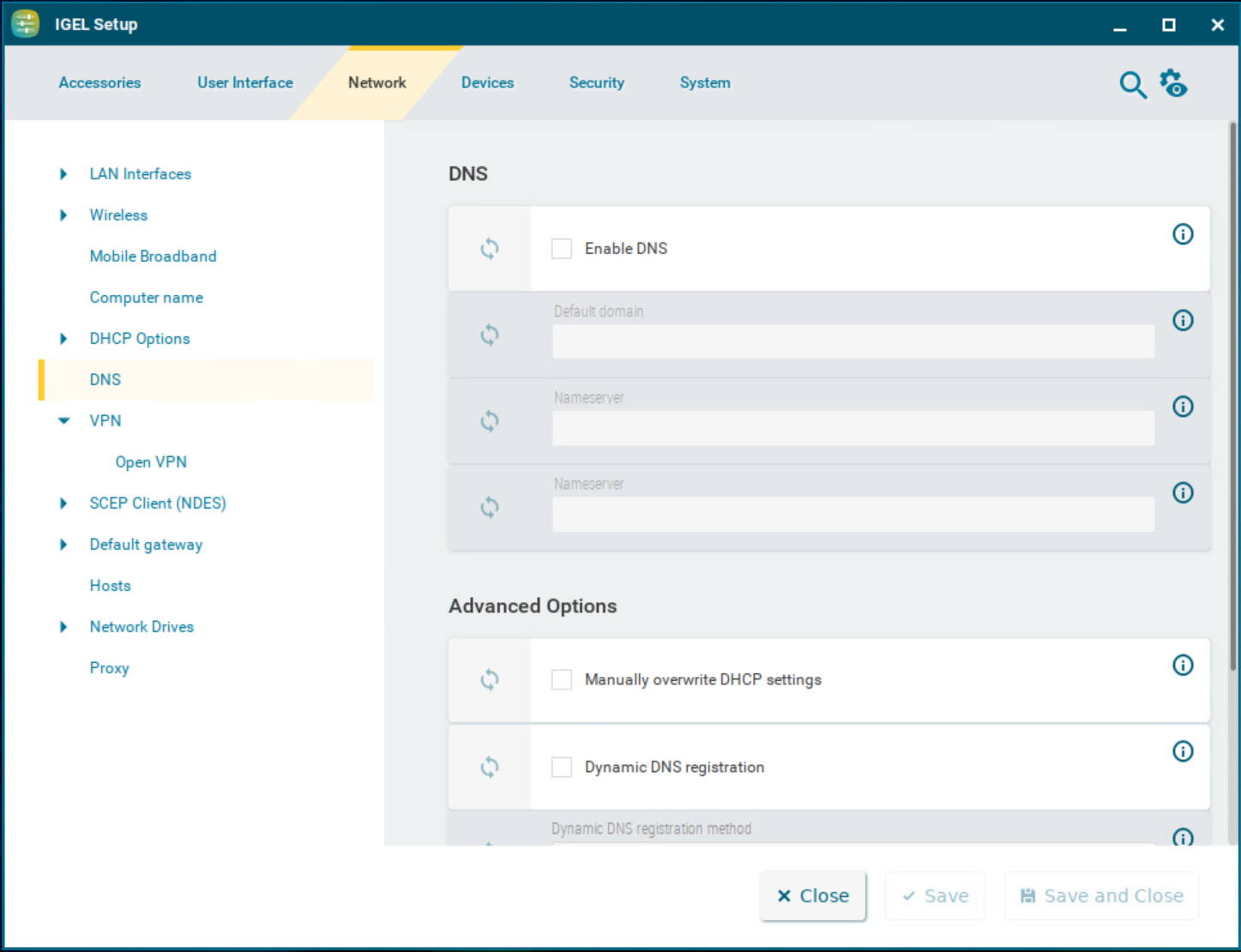The width and height of the screenshot is (1241, 952).
Task: Click the reset icon beside Enable DNS
Action: pos(490,249)
